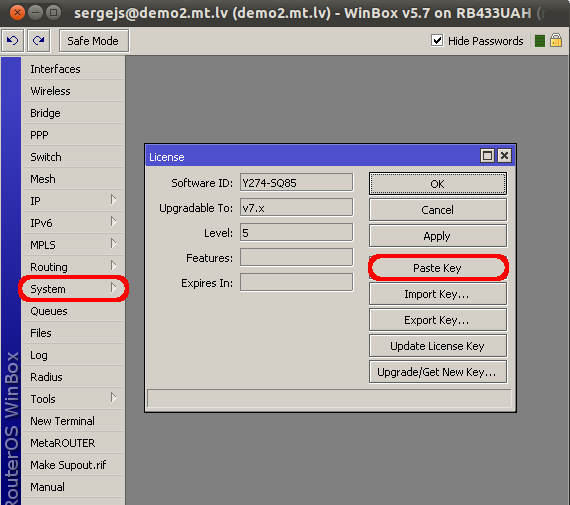Click the Paste Key button
Screen dimensions: 570x505
(438, 268)
